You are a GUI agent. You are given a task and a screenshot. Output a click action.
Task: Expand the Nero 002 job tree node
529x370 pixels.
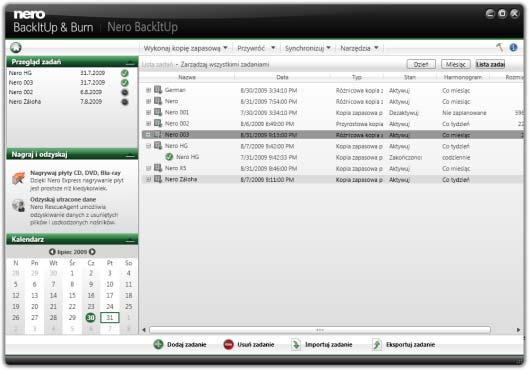pos(148,123)
